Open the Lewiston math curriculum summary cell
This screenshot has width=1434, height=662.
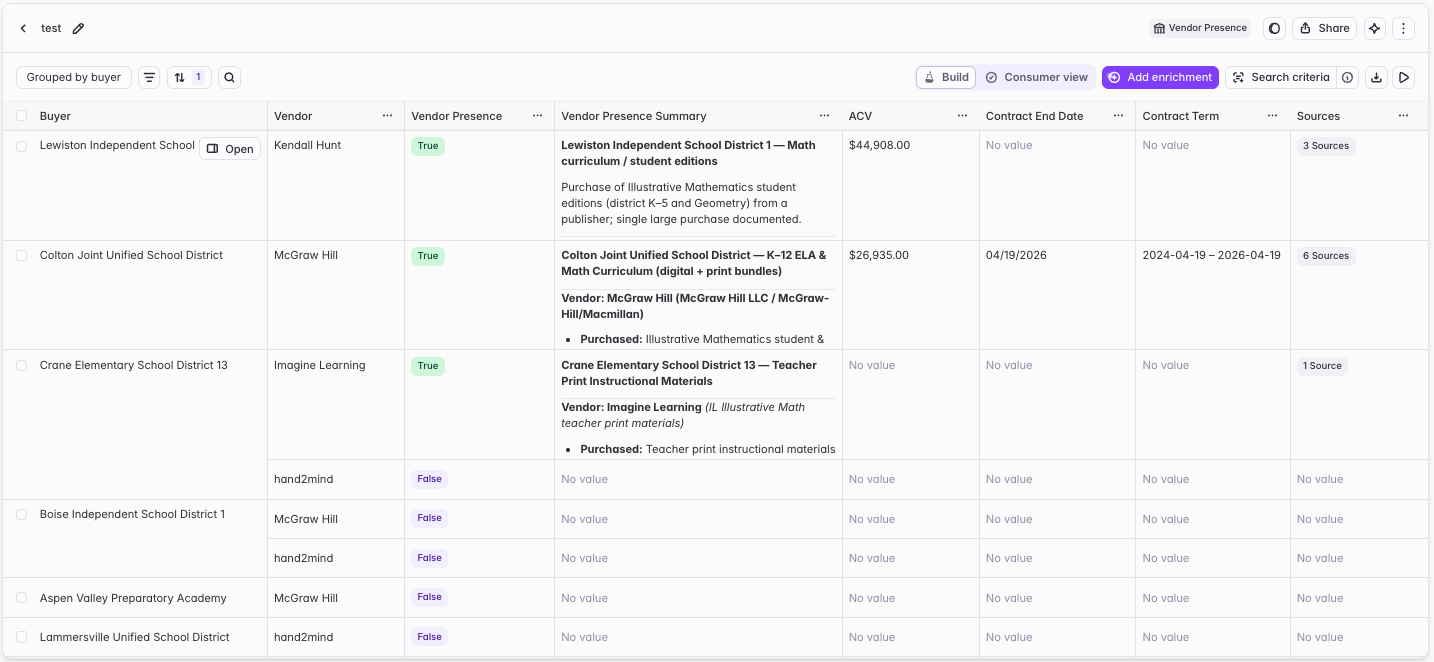coord(698,185)
